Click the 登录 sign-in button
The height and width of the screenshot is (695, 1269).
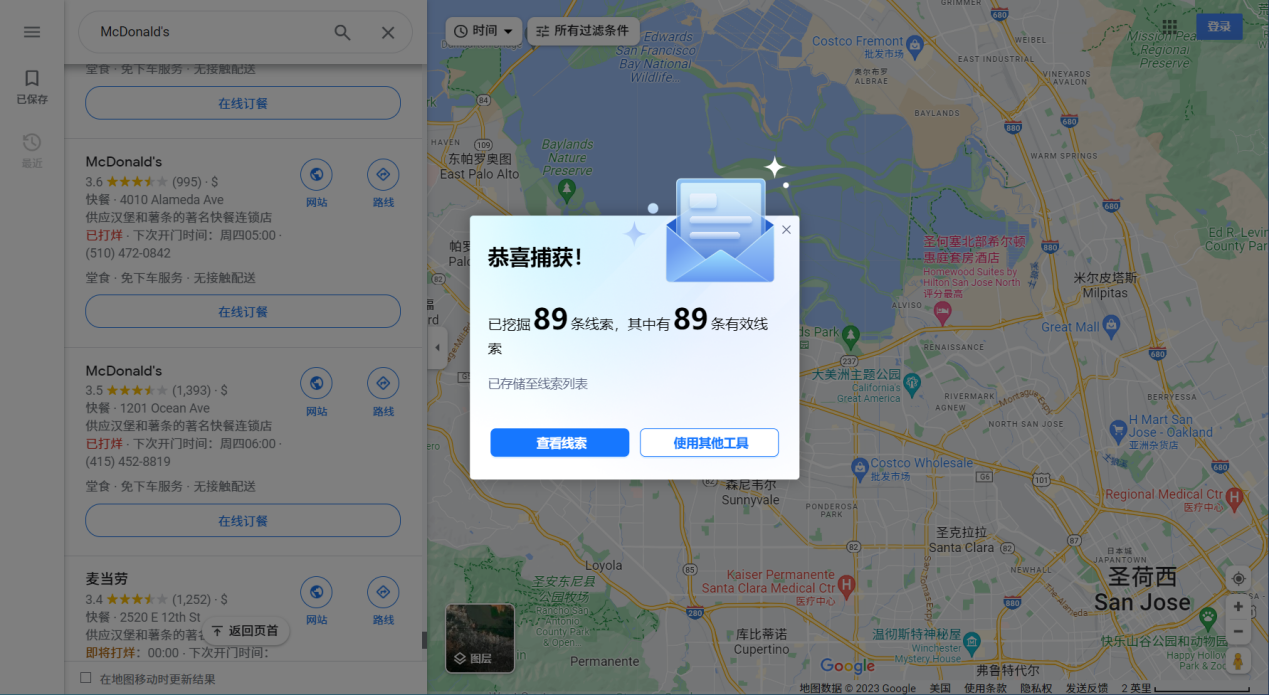1219,27
